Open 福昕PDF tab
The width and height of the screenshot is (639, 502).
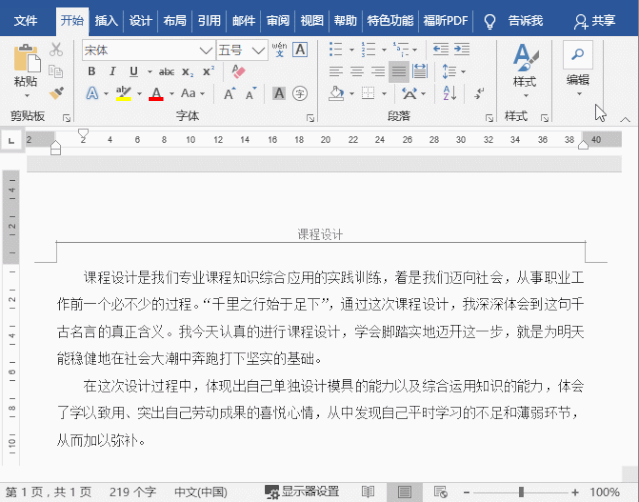445,20
